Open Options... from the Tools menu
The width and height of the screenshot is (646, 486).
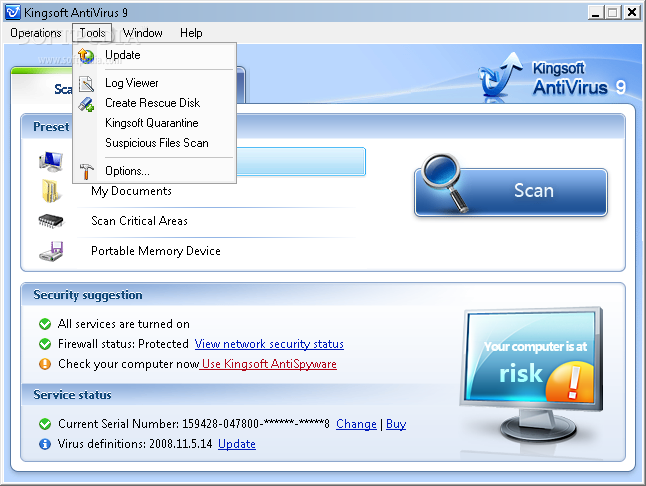tap(154, 171)
